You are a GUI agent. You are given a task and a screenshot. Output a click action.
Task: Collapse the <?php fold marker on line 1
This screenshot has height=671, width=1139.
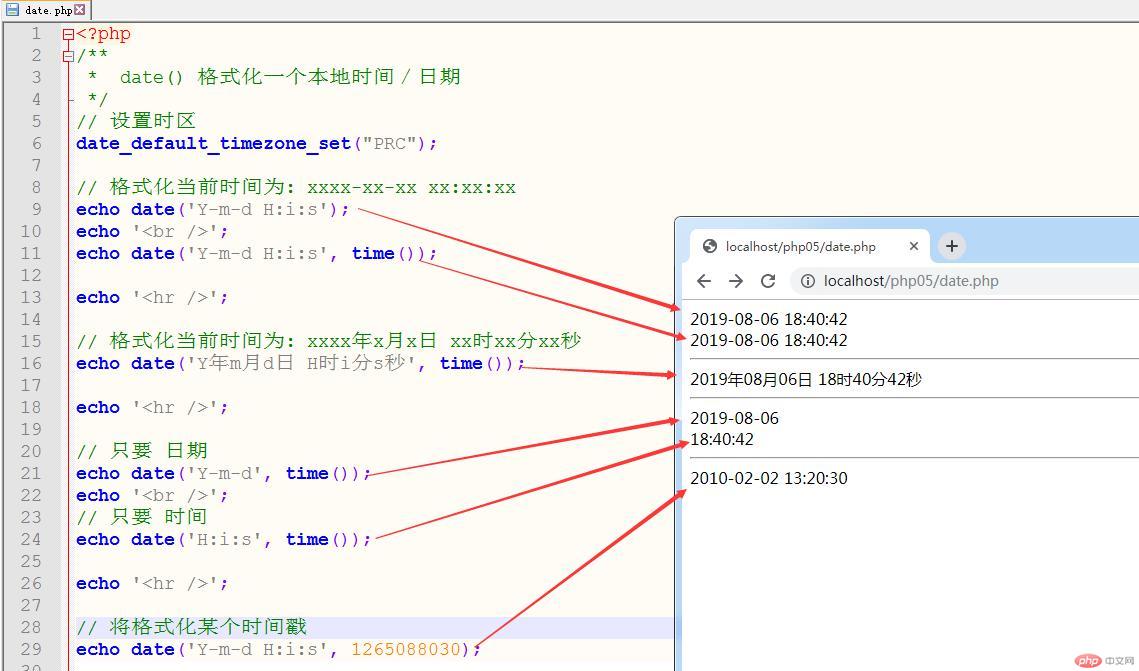pyautogui.click(x=68, y=34)
